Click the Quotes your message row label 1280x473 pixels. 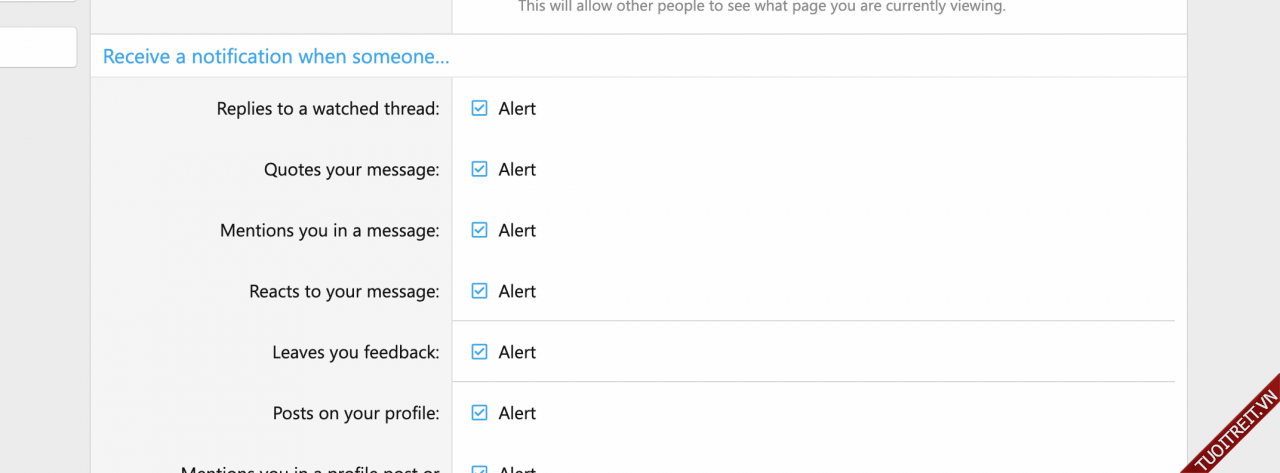pyautogui.click(x=351, y=170)
